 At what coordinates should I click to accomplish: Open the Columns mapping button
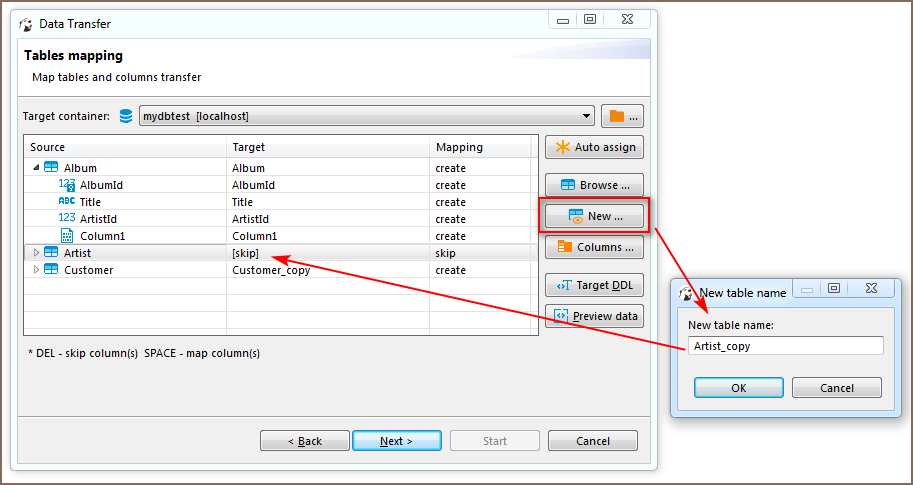pyautogui.click(x=594, y=247)
